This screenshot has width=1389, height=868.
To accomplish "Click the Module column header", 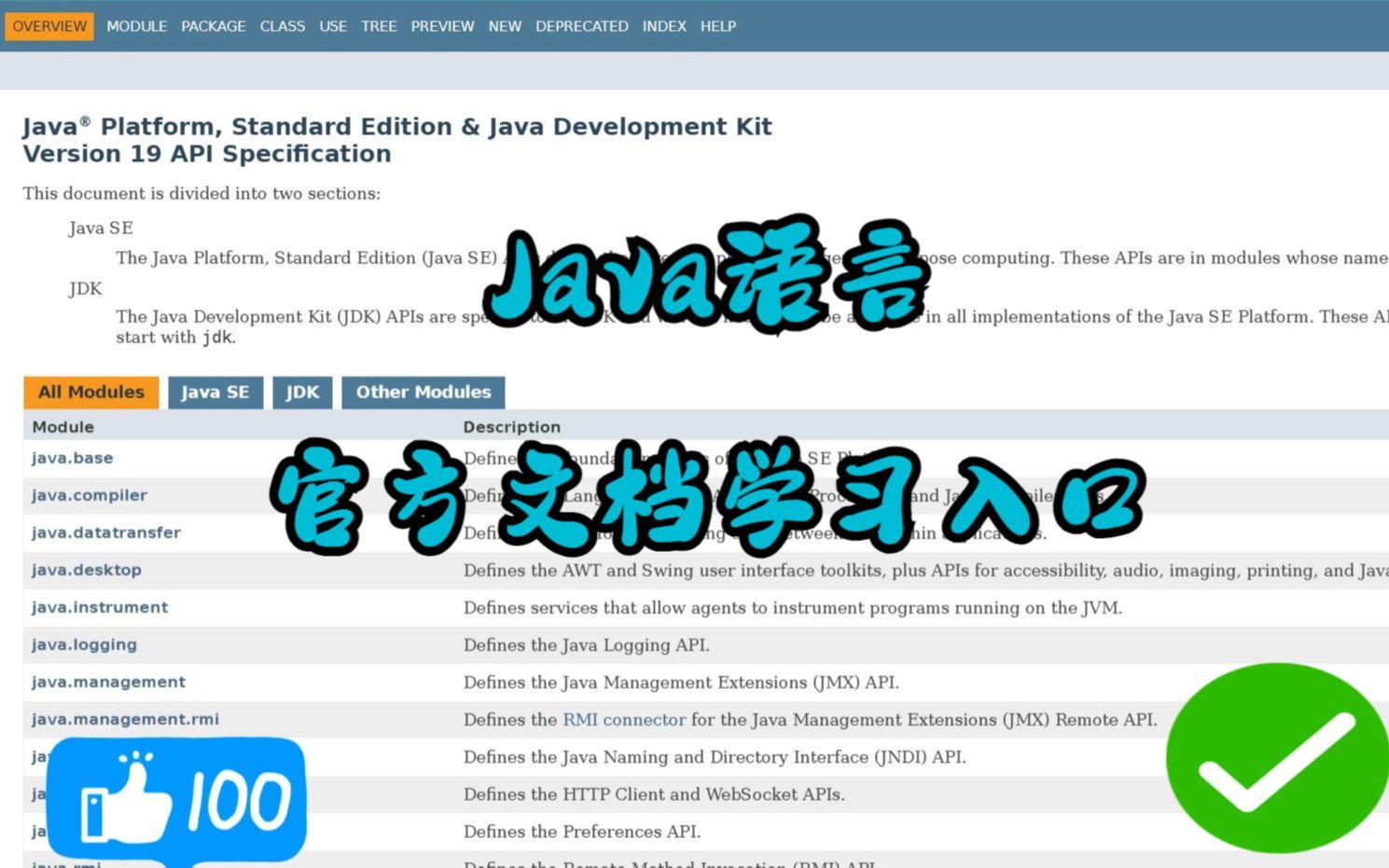I will (63, 427).
